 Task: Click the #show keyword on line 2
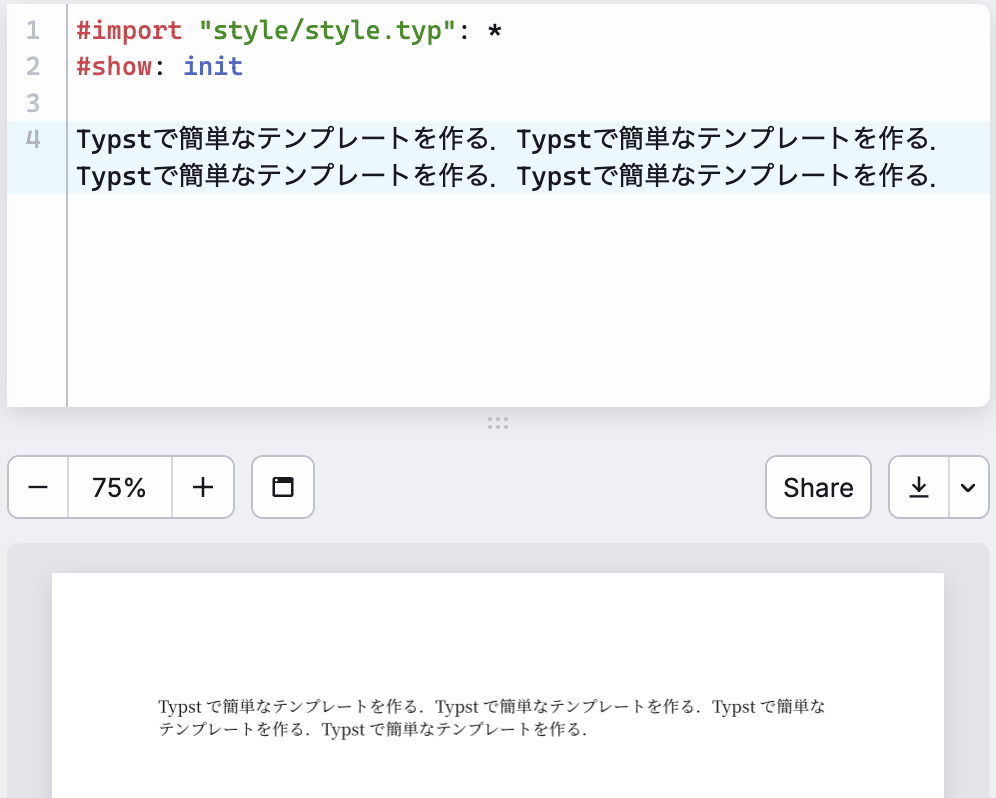pos(110,66)
